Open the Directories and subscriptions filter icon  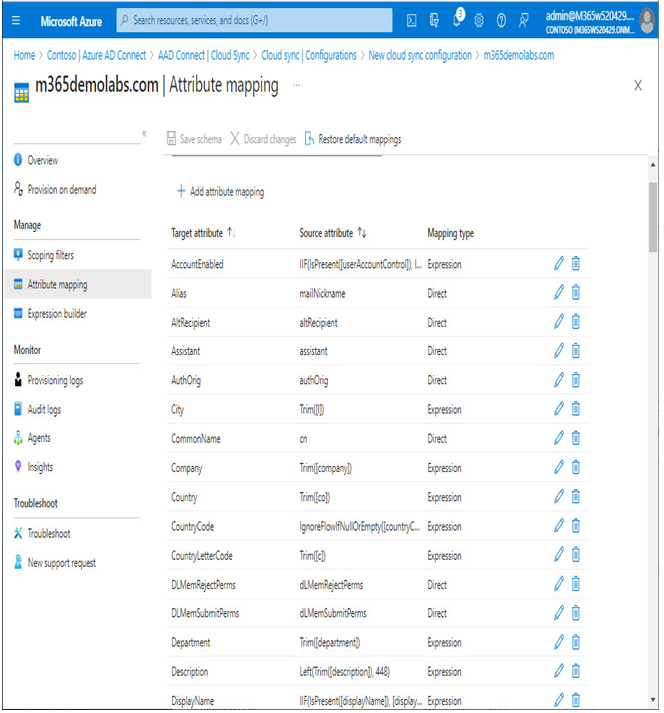tap(434, 20)
